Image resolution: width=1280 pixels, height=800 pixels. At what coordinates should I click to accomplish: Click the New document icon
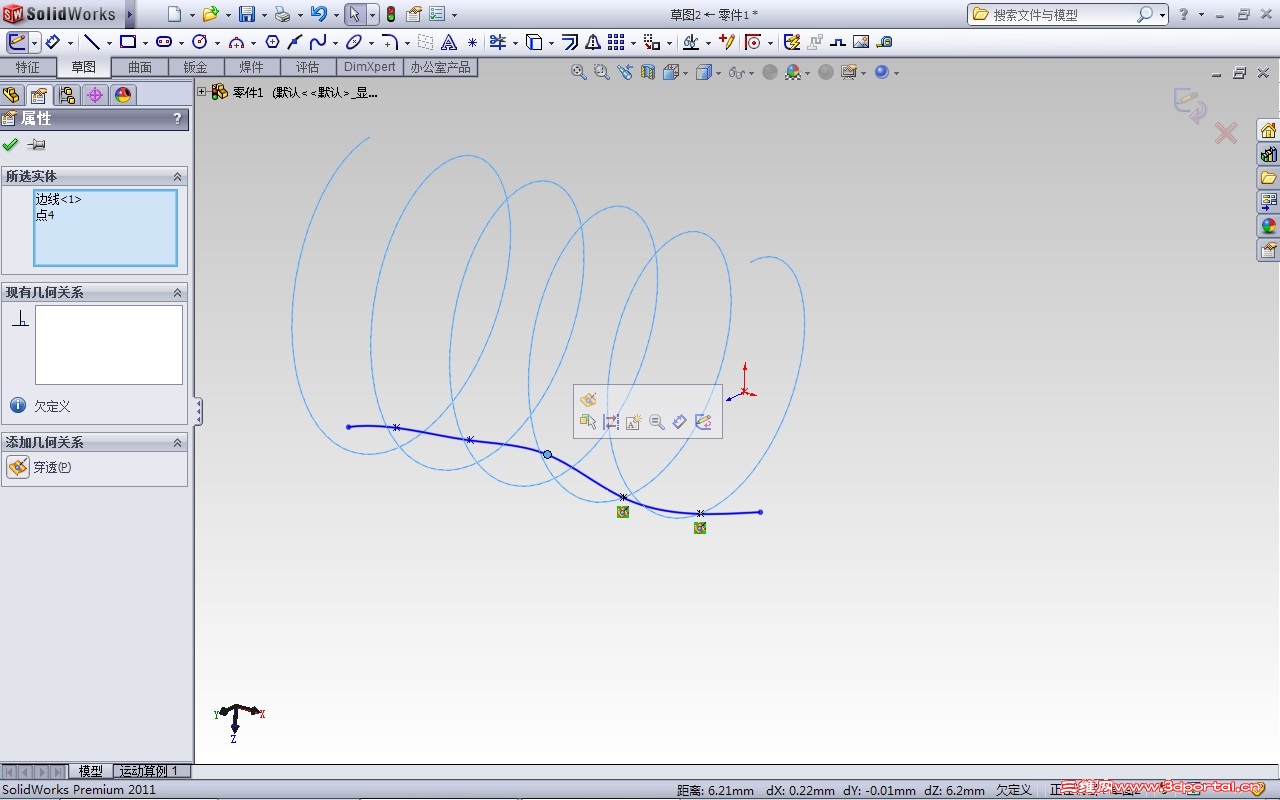(175, 14)
